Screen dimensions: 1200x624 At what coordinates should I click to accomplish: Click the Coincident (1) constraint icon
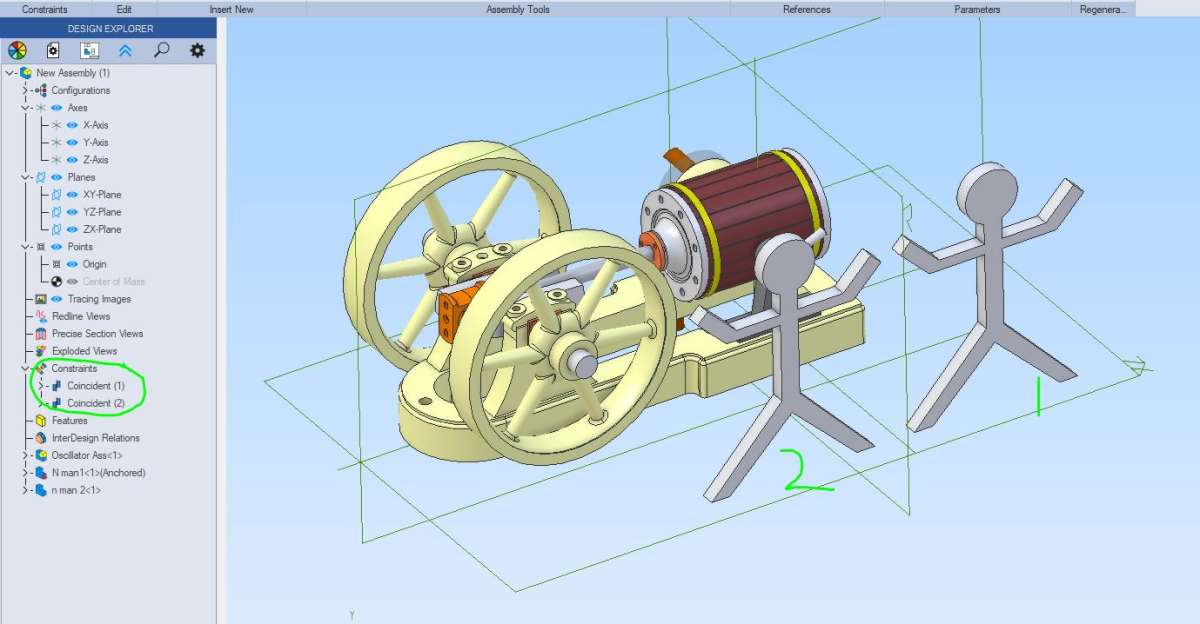point(57,385)
